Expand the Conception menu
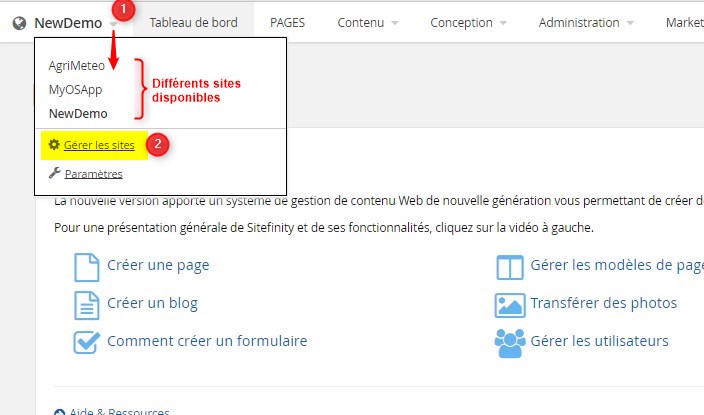704x415 pixels. pos(468,22)
